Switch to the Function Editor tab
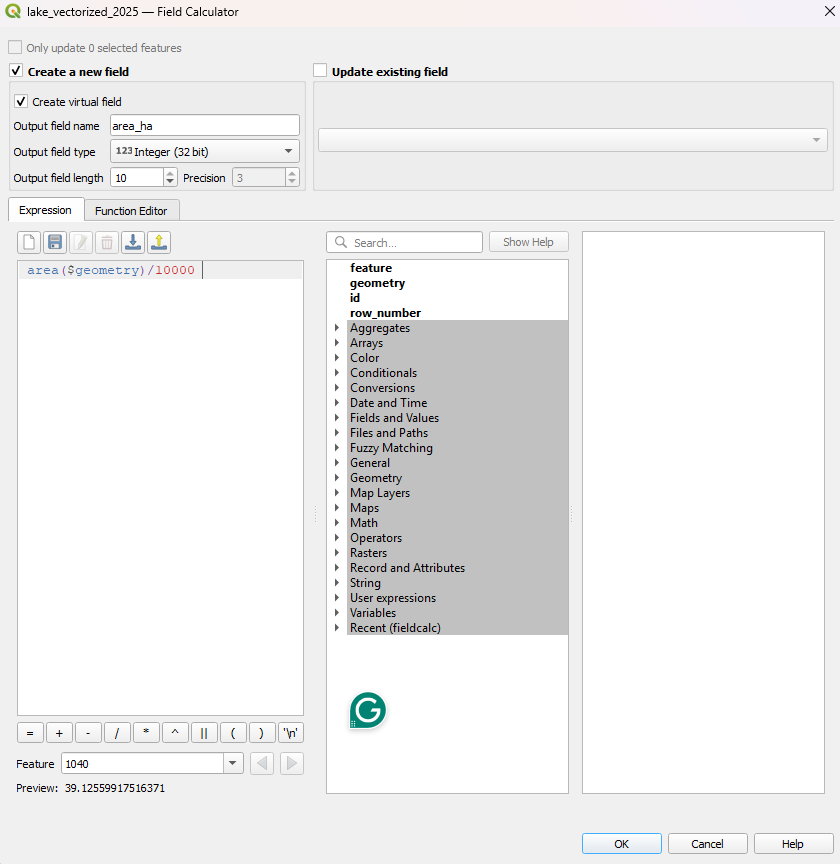 (131, 211)
